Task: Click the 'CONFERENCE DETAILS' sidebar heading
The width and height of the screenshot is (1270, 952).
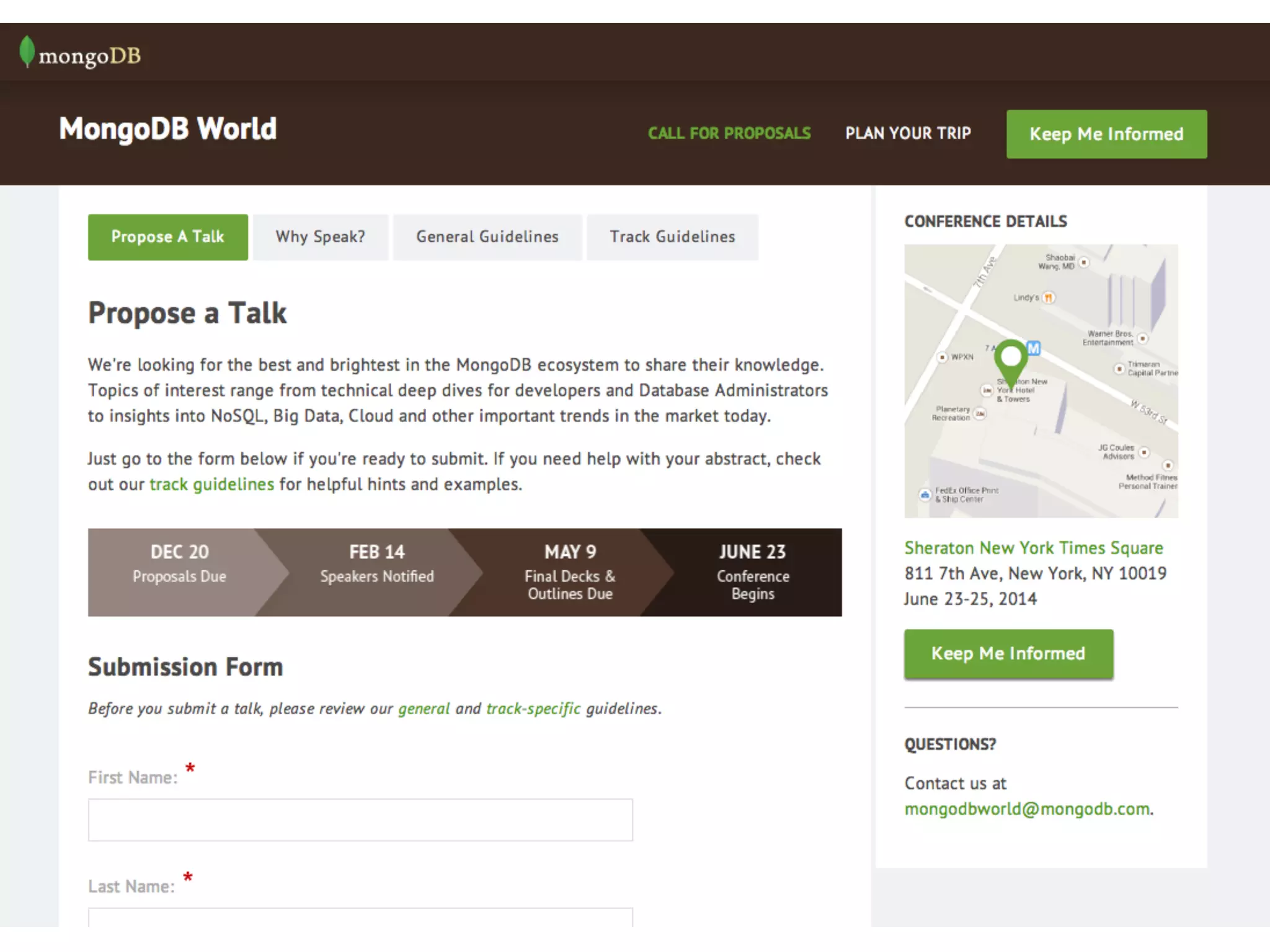Action: click(985, 221)
